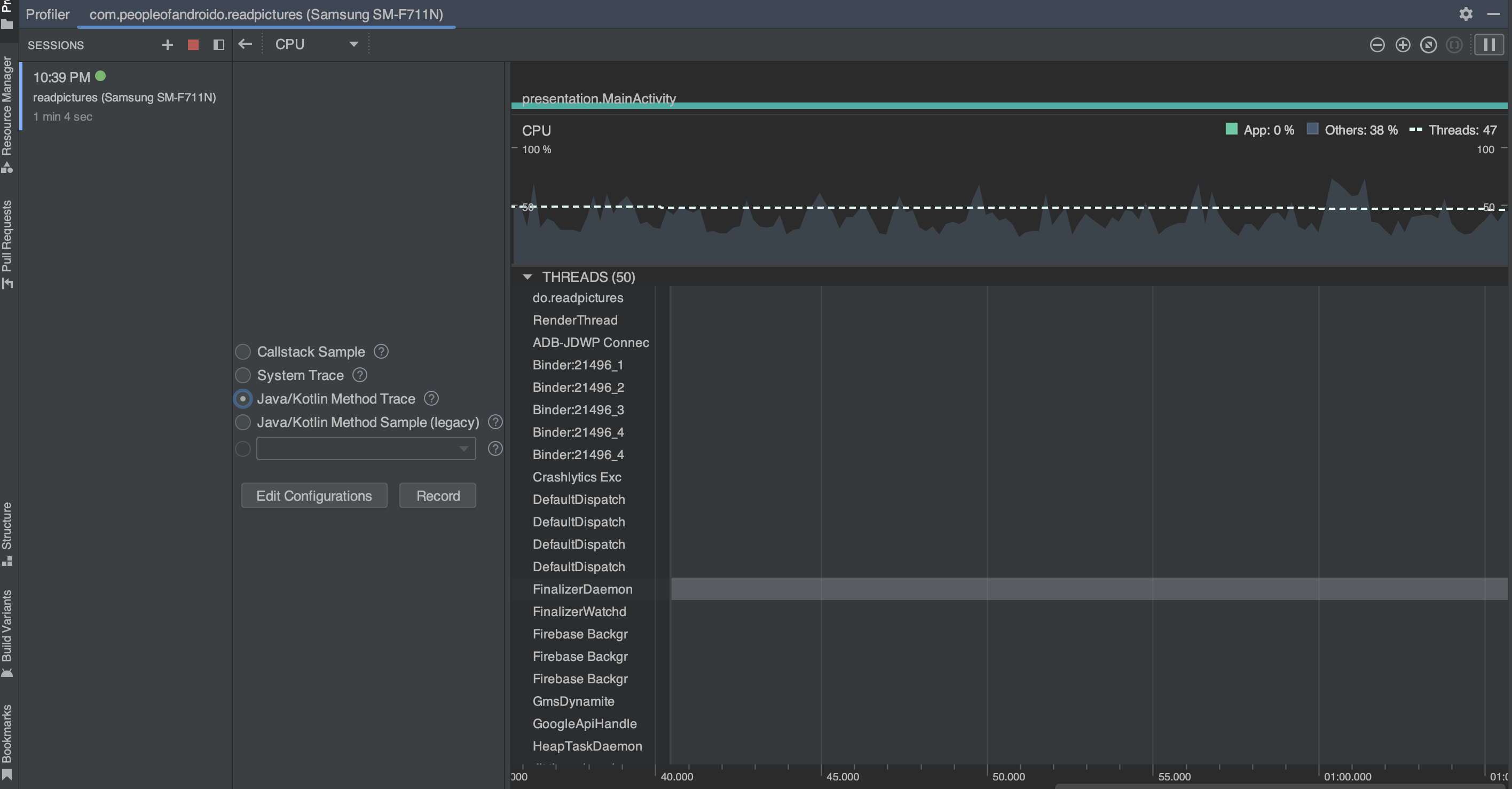
Task: Start a new profiling session with plus icon
Action: [167, 45]
